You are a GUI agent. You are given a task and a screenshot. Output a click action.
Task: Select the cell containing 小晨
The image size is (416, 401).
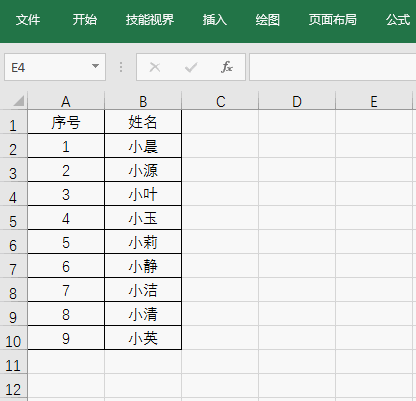coord(143,146)
